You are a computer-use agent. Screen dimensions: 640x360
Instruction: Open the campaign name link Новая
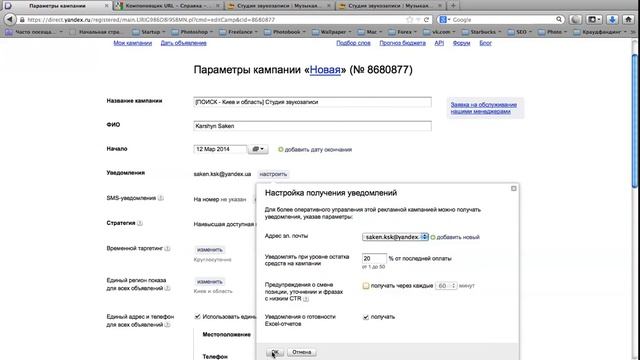325,70
